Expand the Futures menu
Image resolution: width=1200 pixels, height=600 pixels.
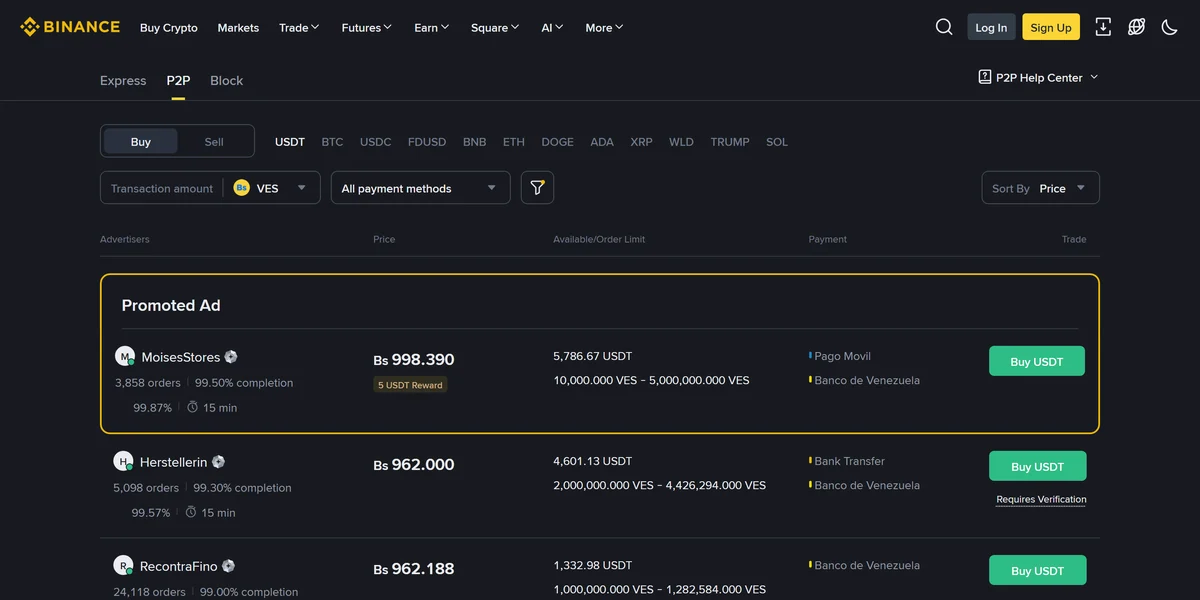tap(366, 27)
